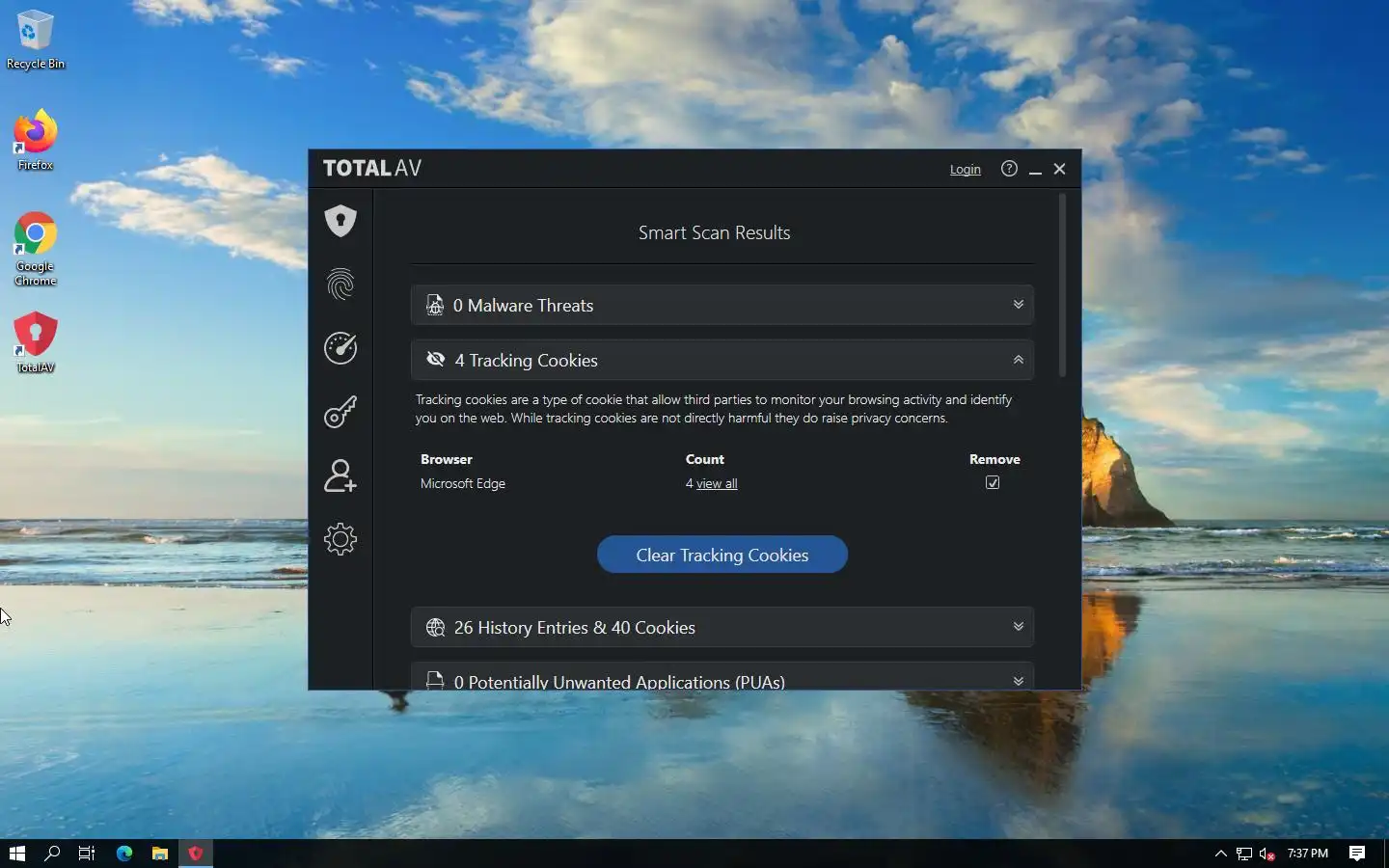Click the Clear Tracking Cookies button
The image size is (1389, 868).
click(x=722, y=555)
